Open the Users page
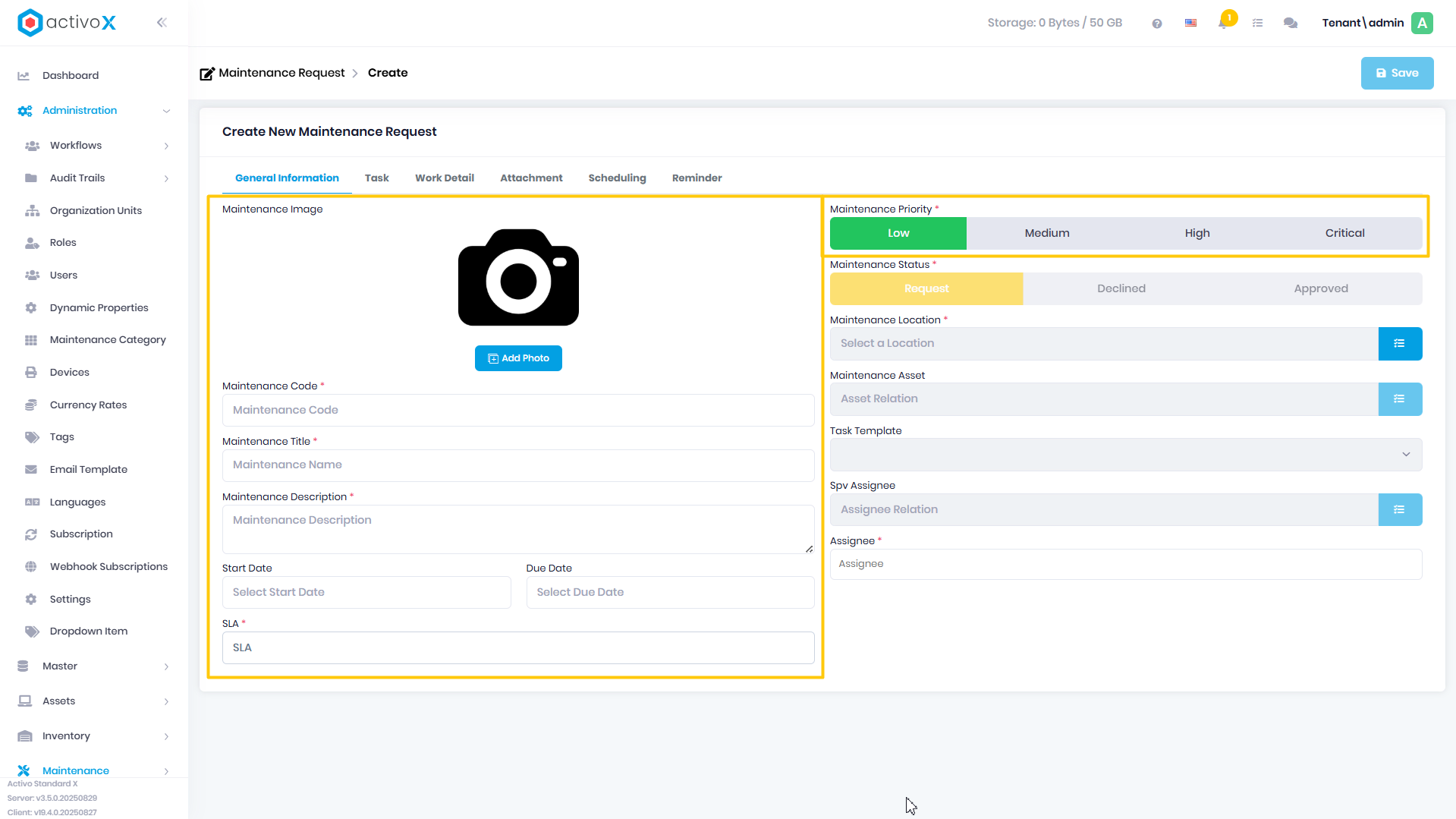Screen dimensions: 1456x819 point(64,276)
